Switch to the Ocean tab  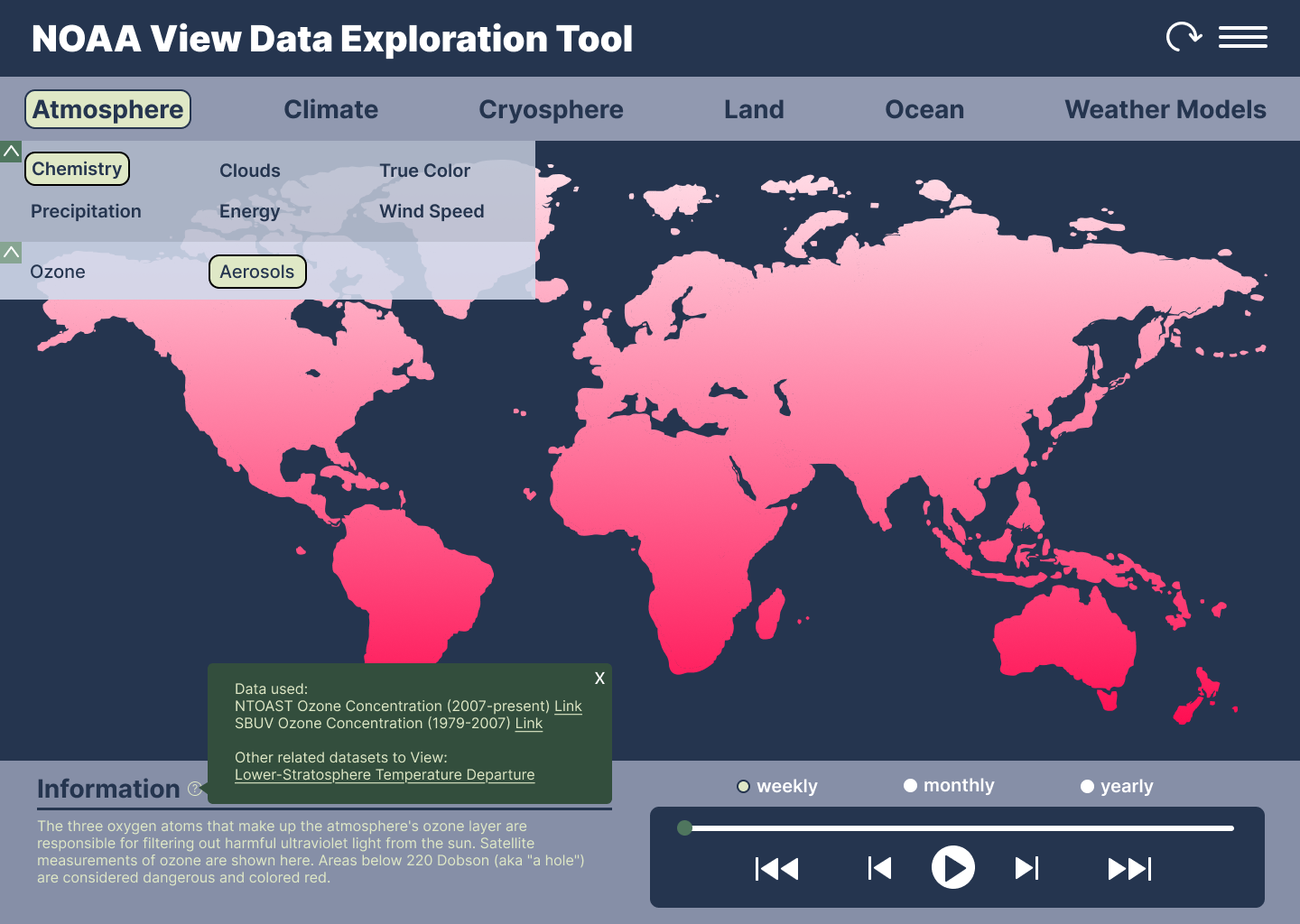(924, 109)
